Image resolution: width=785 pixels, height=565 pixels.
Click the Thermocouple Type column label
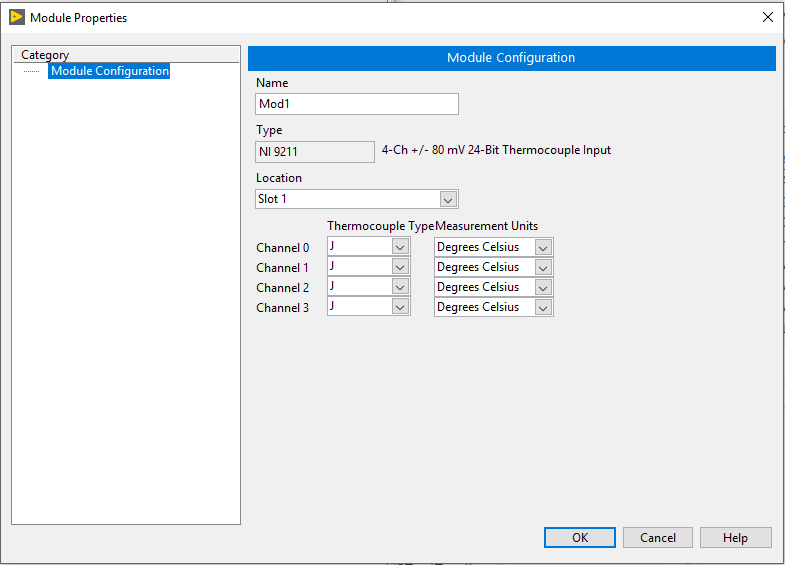tap(380, 226)
